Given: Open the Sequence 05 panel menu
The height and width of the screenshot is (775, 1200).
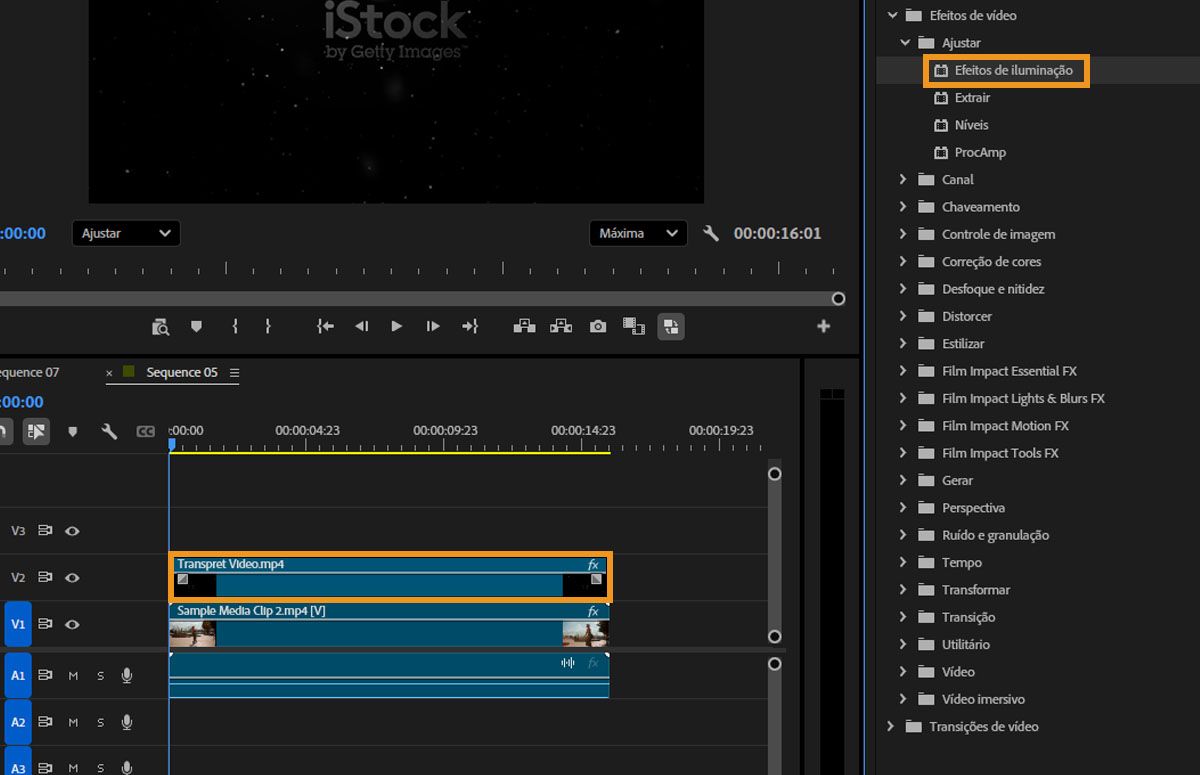Looking at the screenshot, I should click(x=235, y=373).
